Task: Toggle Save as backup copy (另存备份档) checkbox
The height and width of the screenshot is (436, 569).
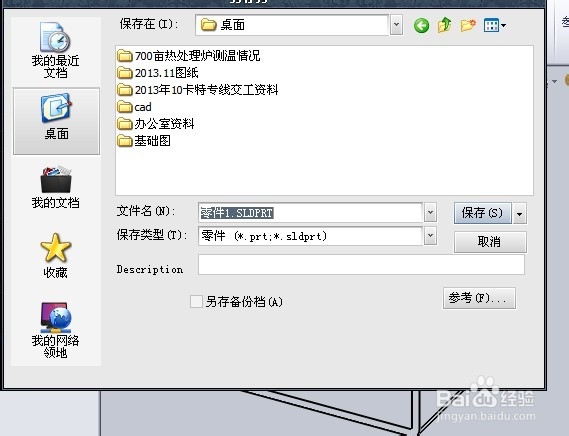Action: click(x=196, y=301)
